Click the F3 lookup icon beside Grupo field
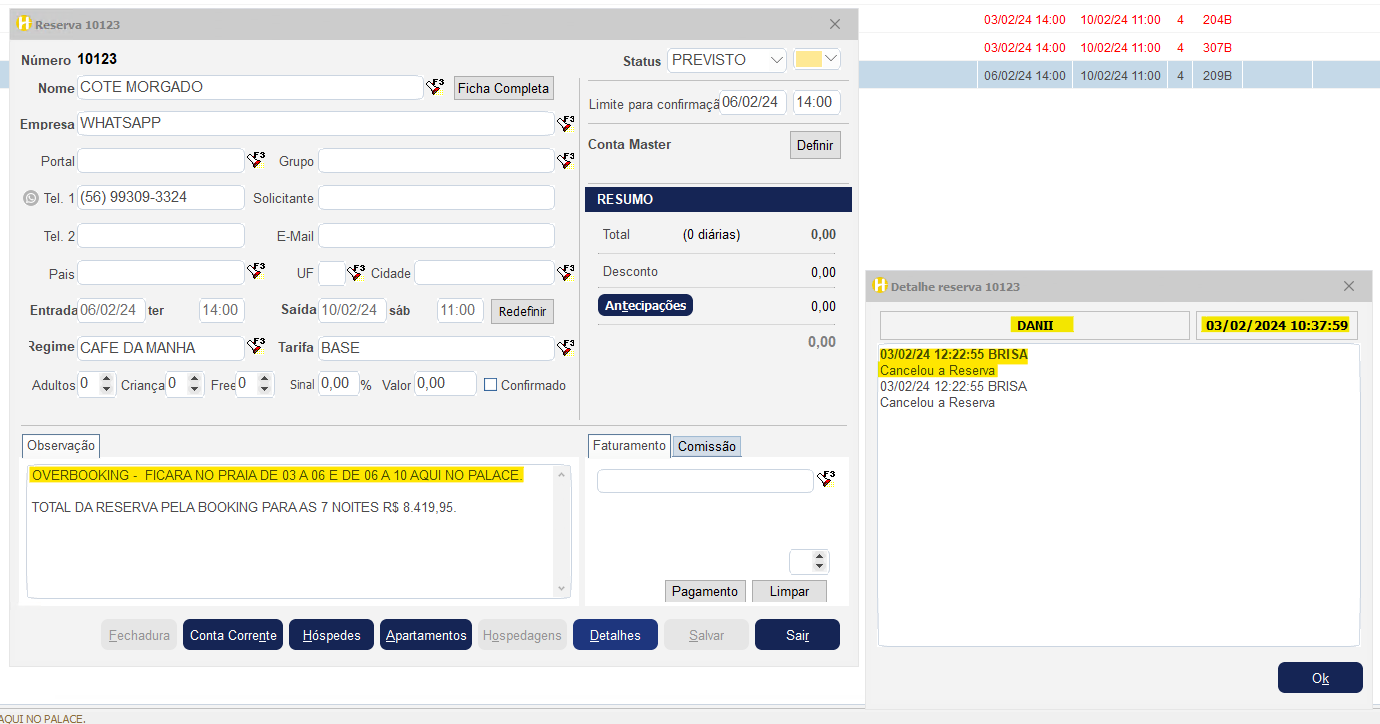The image size is (1380, 724). click(565, 160)
